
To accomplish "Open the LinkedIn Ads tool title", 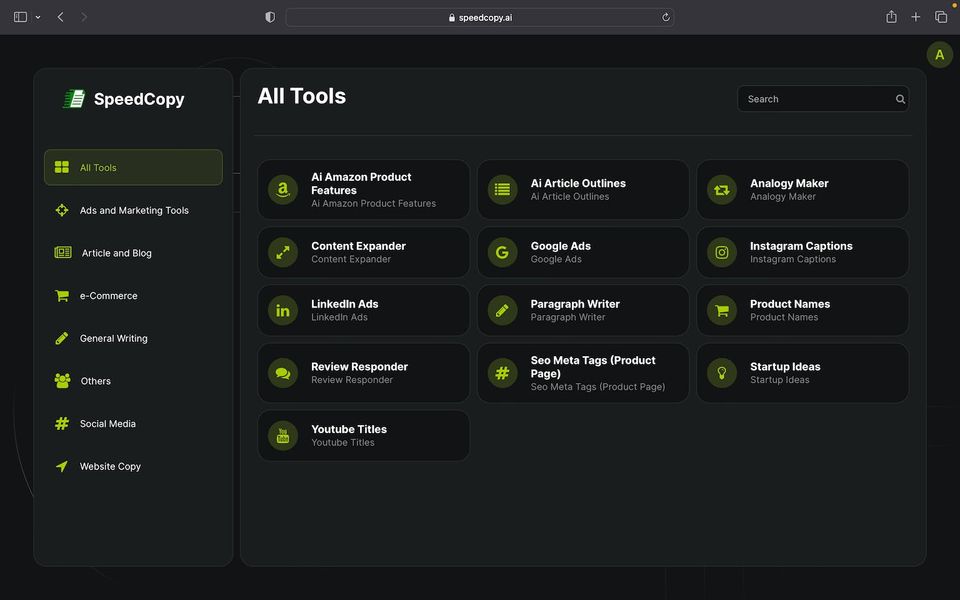I will pyautogui.click(x=344, y=304).
